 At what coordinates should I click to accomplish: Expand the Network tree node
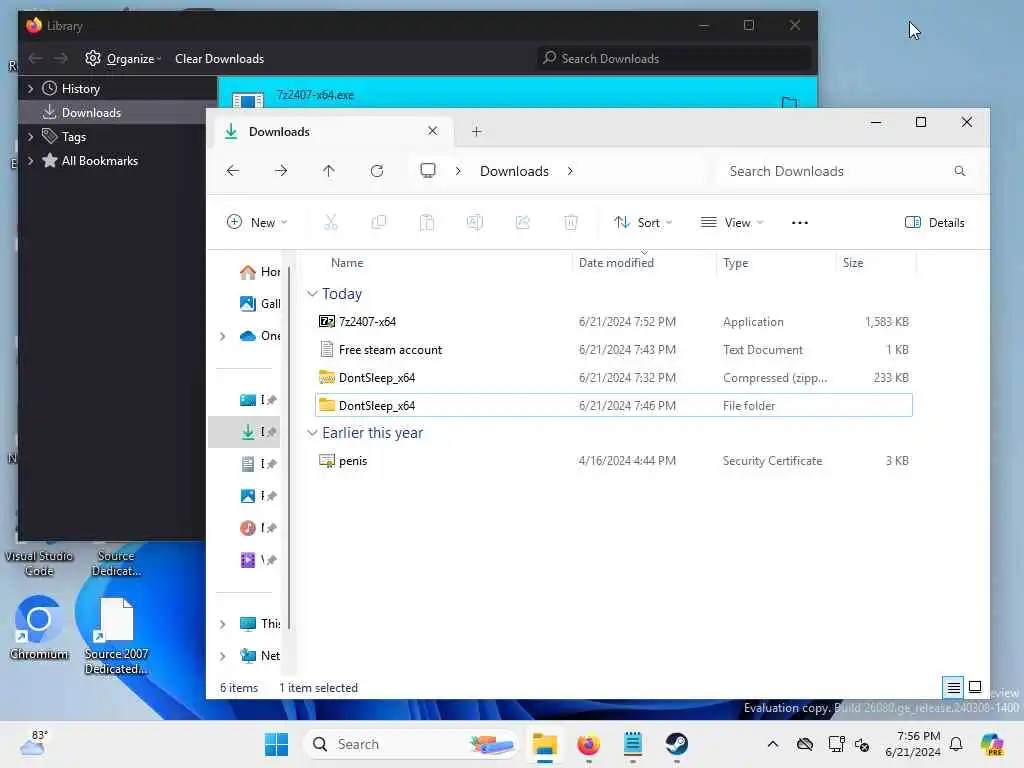click(223, 656)
